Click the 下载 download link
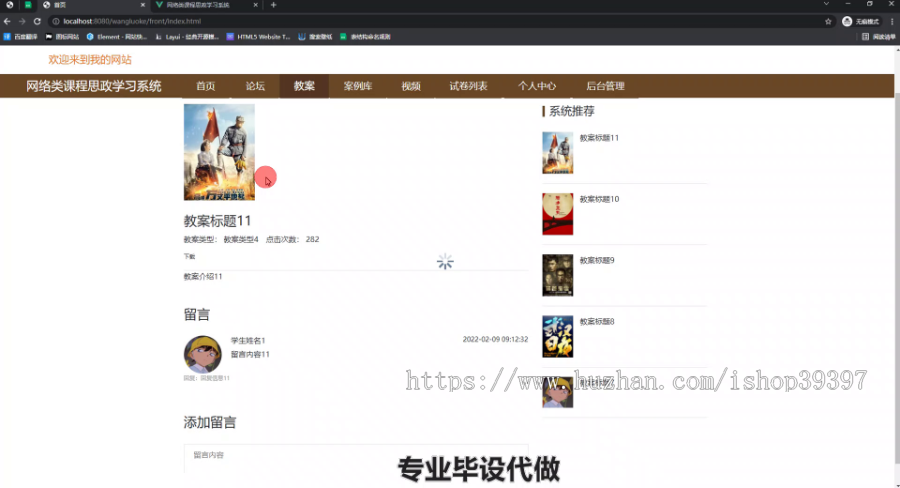 (x=189, y=257)
